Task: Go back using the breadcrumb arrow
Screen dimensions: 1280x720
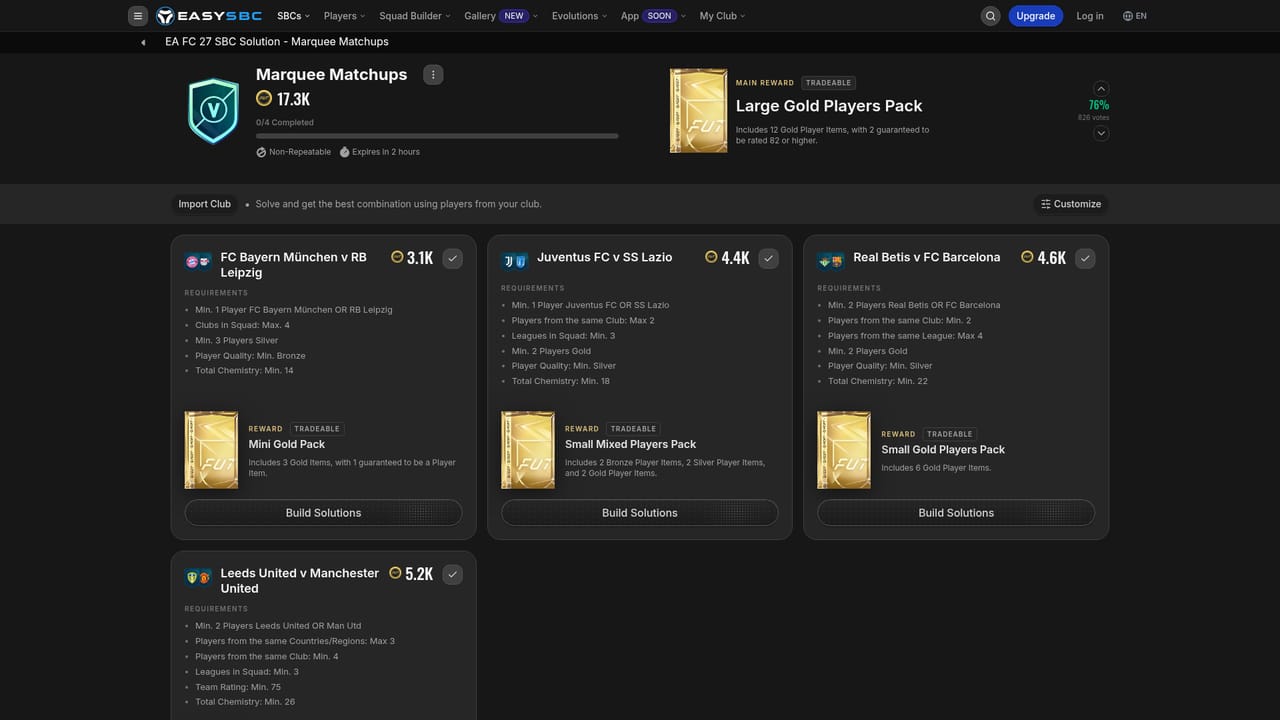Action: click(143, 42)
